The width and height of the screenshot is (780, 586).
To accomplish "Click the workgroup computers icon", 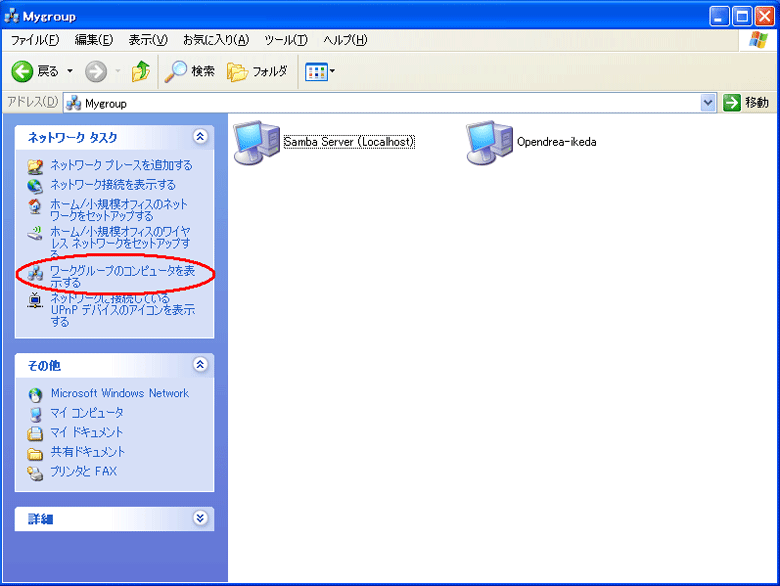I will coord(35,273).
